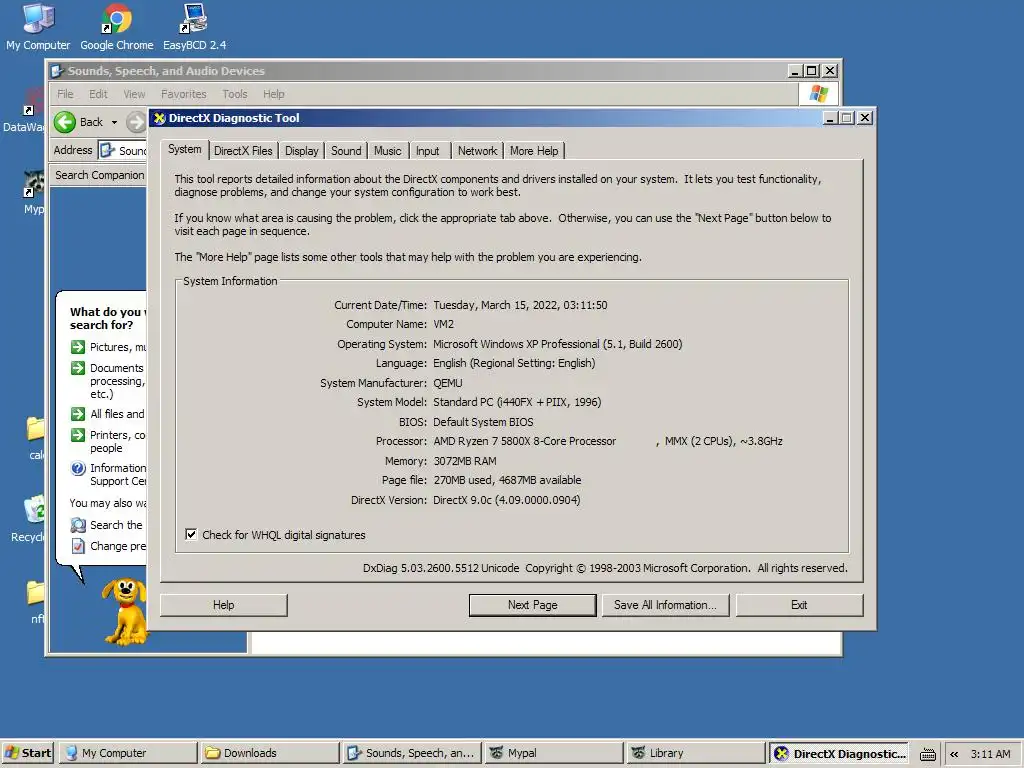This screenshot has width=1024, height=768.
Task: Toggle Check for WHQL digital signatures
Action: [191, 535]
